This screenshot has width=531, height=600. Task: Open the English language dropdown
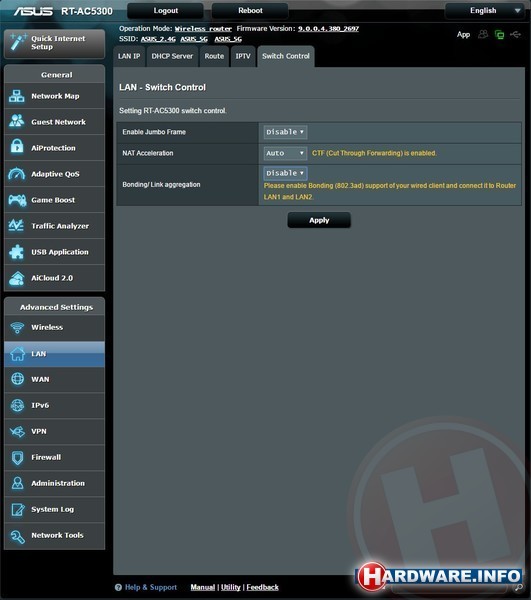click(485, 11)
